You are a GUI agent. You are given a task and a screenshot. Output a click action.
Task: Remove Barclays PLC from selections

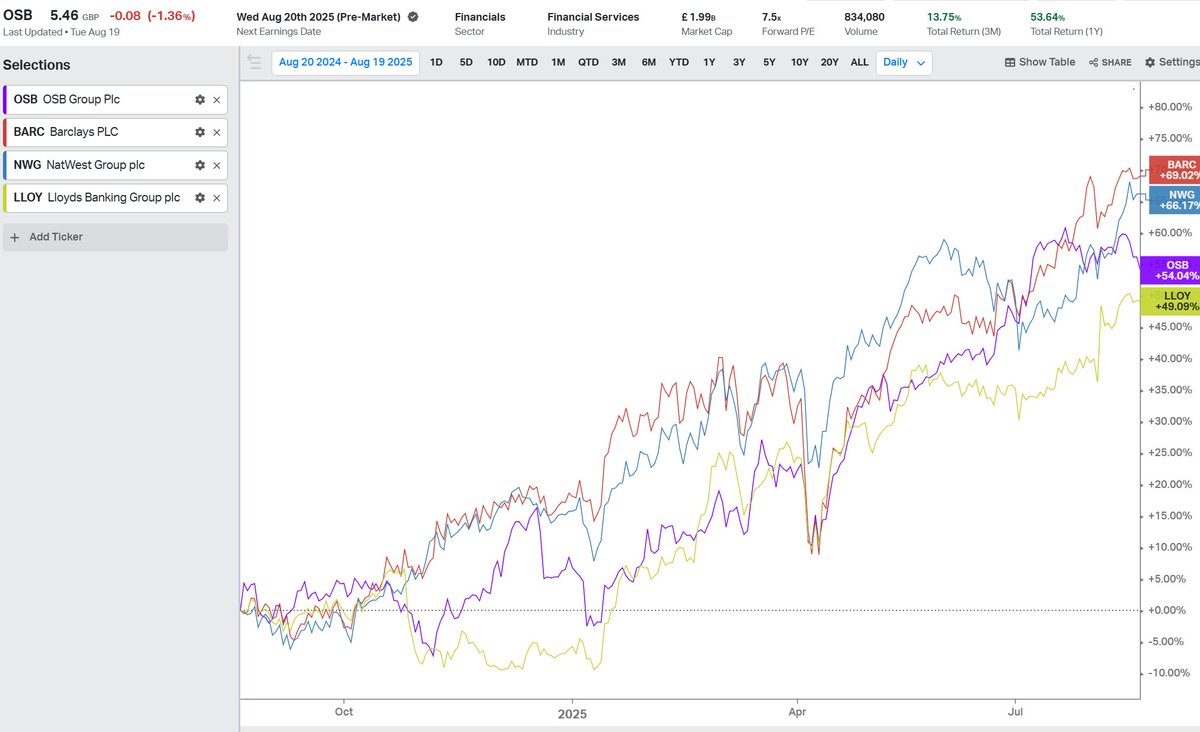pyautogui.click(x=216, y=132)
